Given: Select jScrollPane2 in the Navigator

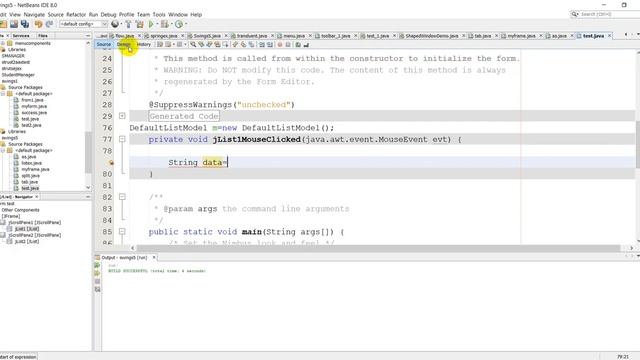Looking at the screenshot, I should [34, 235].
